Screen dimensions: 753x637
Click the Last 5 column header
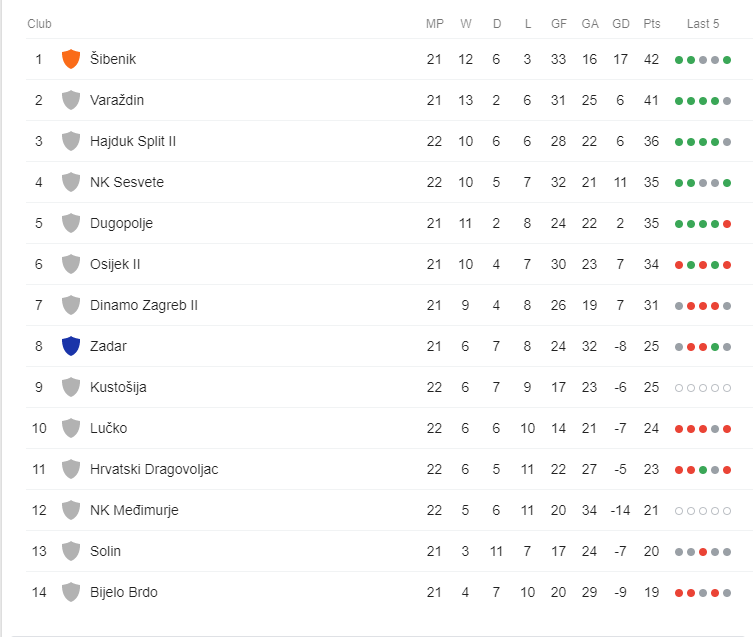coord(703,23)
